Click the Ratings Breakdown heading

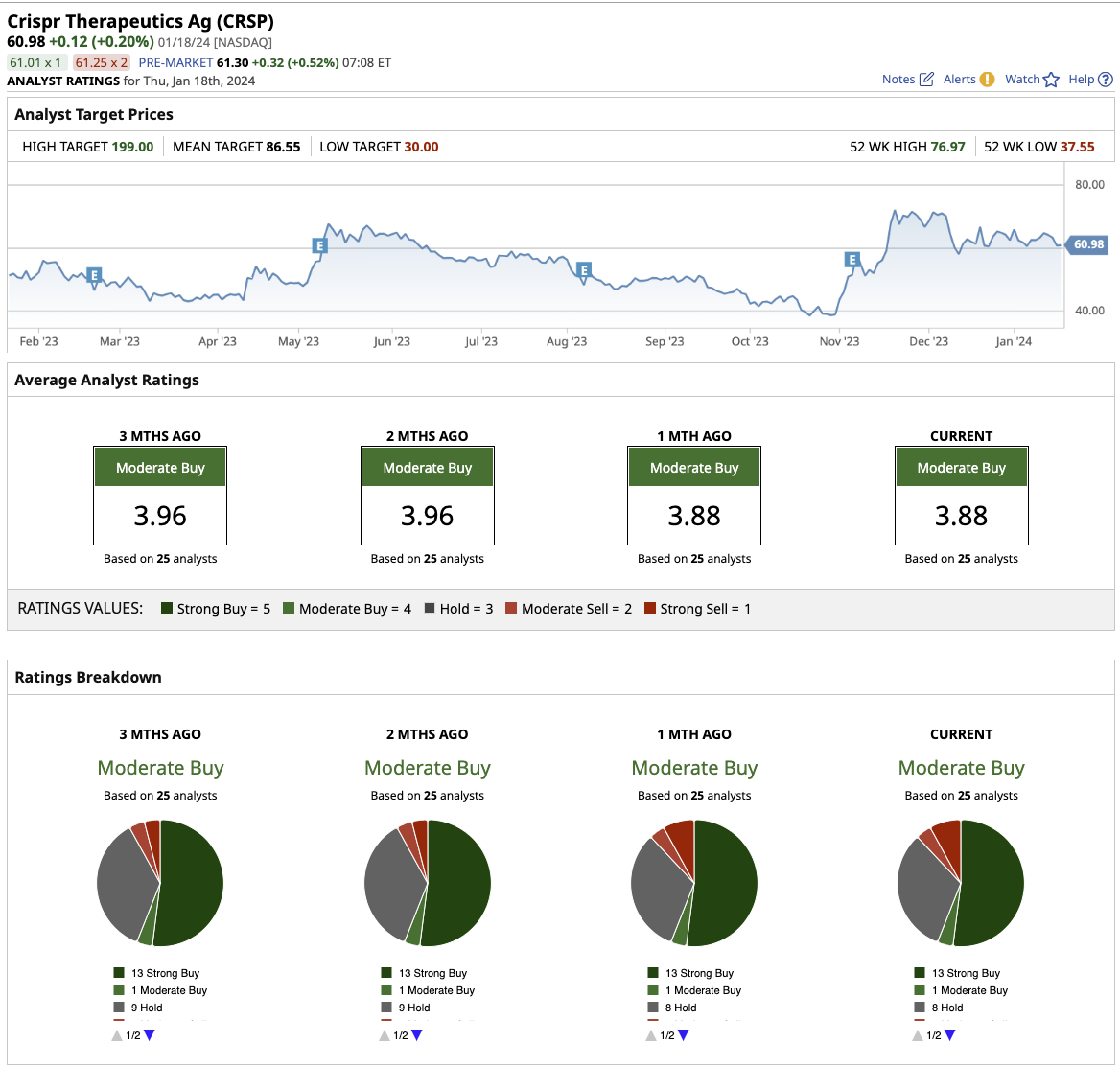tap(88, 677)
